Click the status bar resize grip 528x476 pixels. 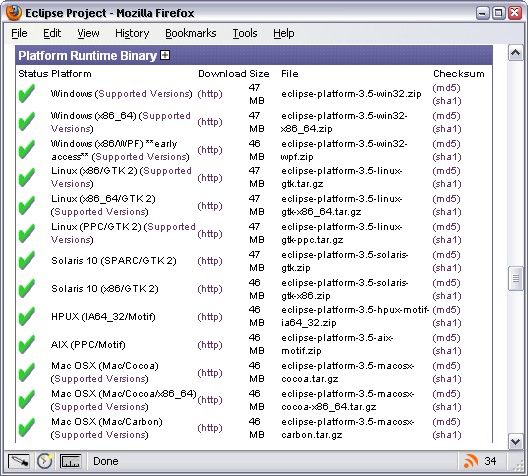[517, 465]
